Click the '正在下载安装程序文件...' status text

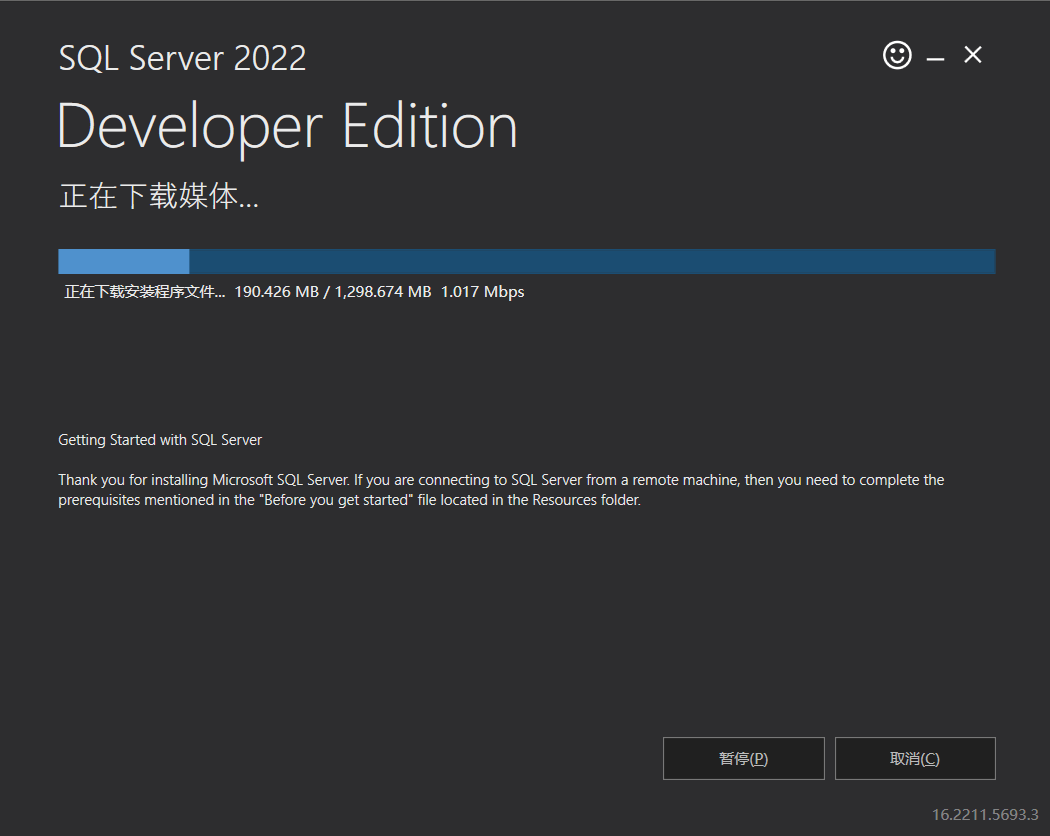[x=145, y=291]
